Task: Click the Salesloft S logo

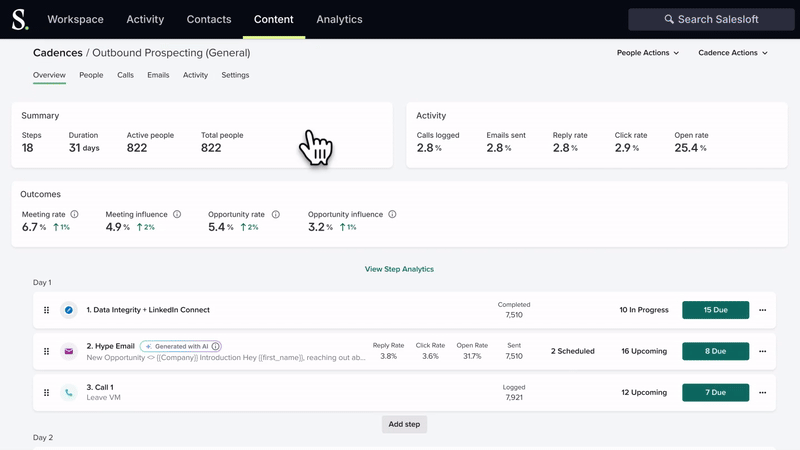Action: pos(20,19)
